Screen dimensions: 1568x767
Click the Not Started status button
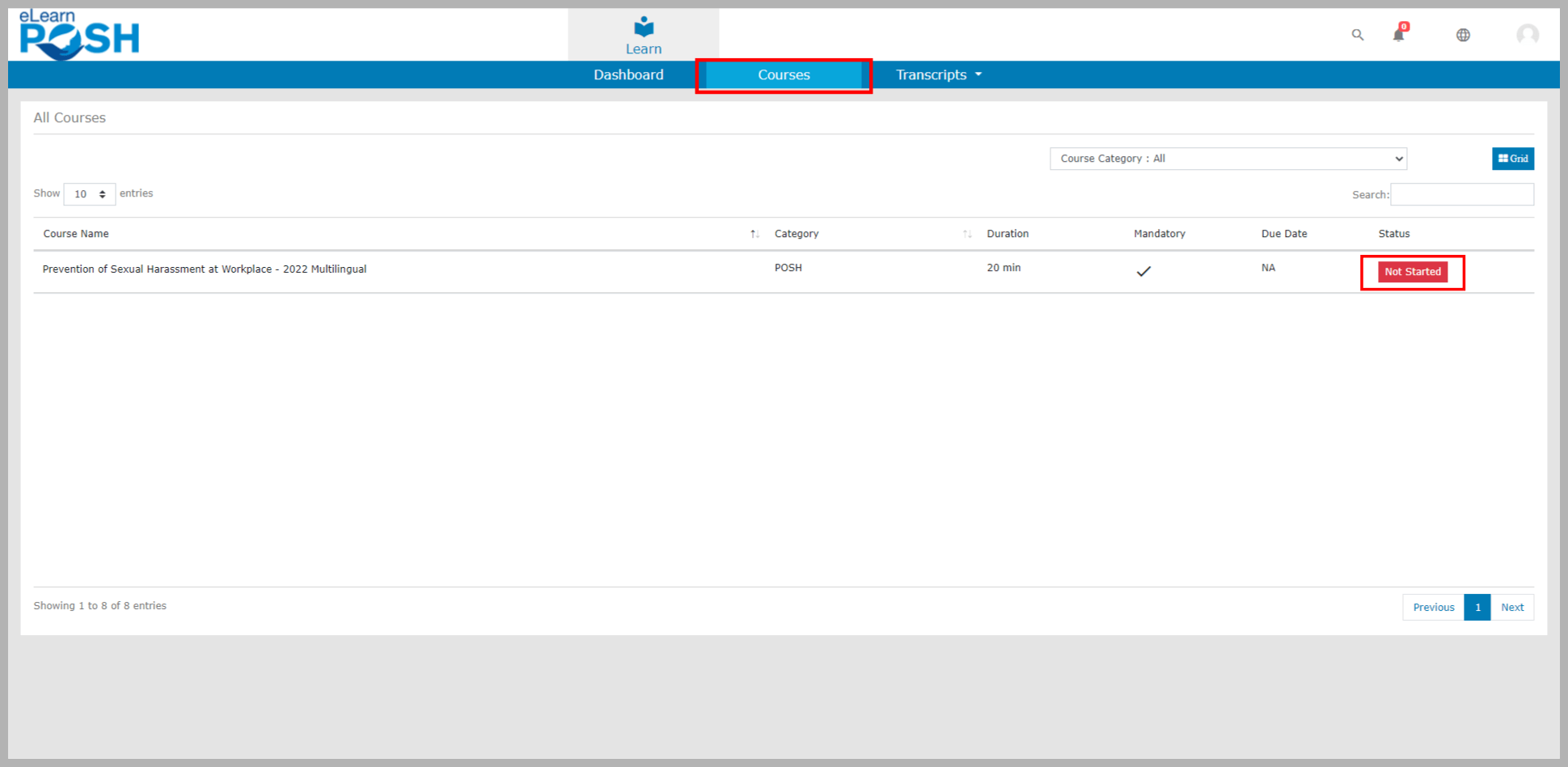1412,272
